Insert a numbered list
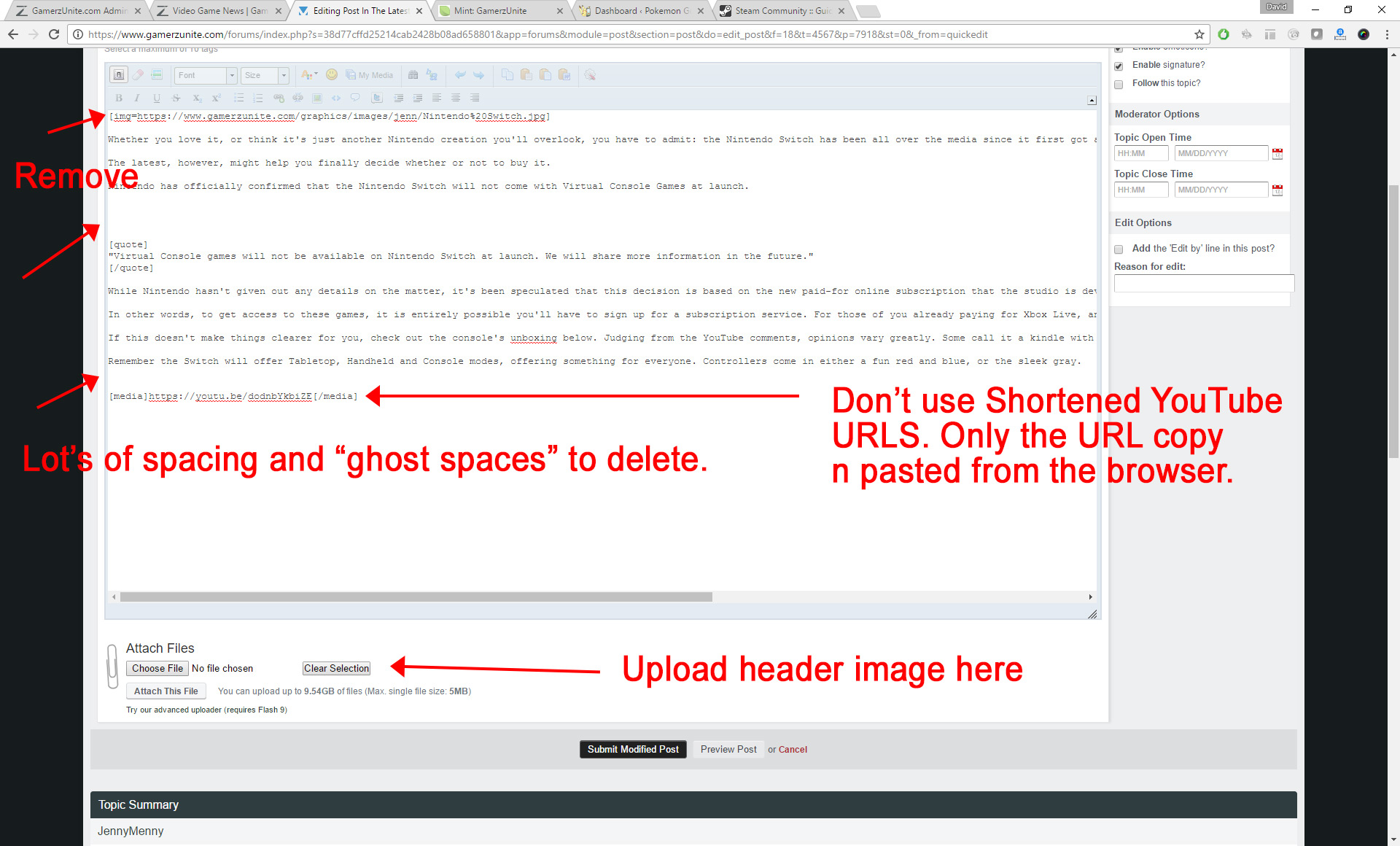This screenshot has height=846, width=1400. pyautogui.click(x=257, y=98)
